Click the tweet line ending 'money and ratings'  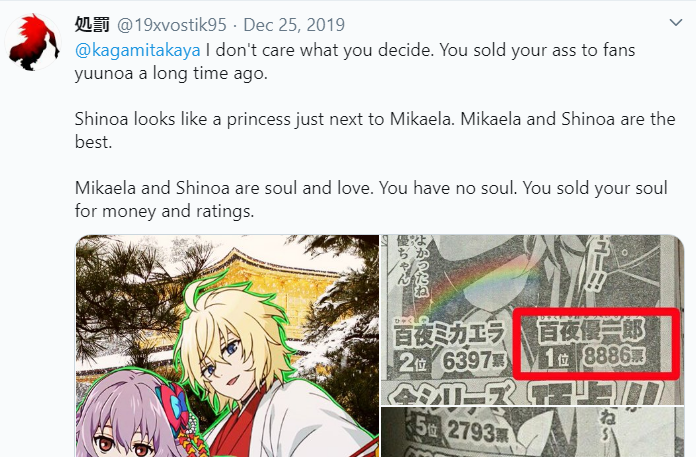(164, 211)
